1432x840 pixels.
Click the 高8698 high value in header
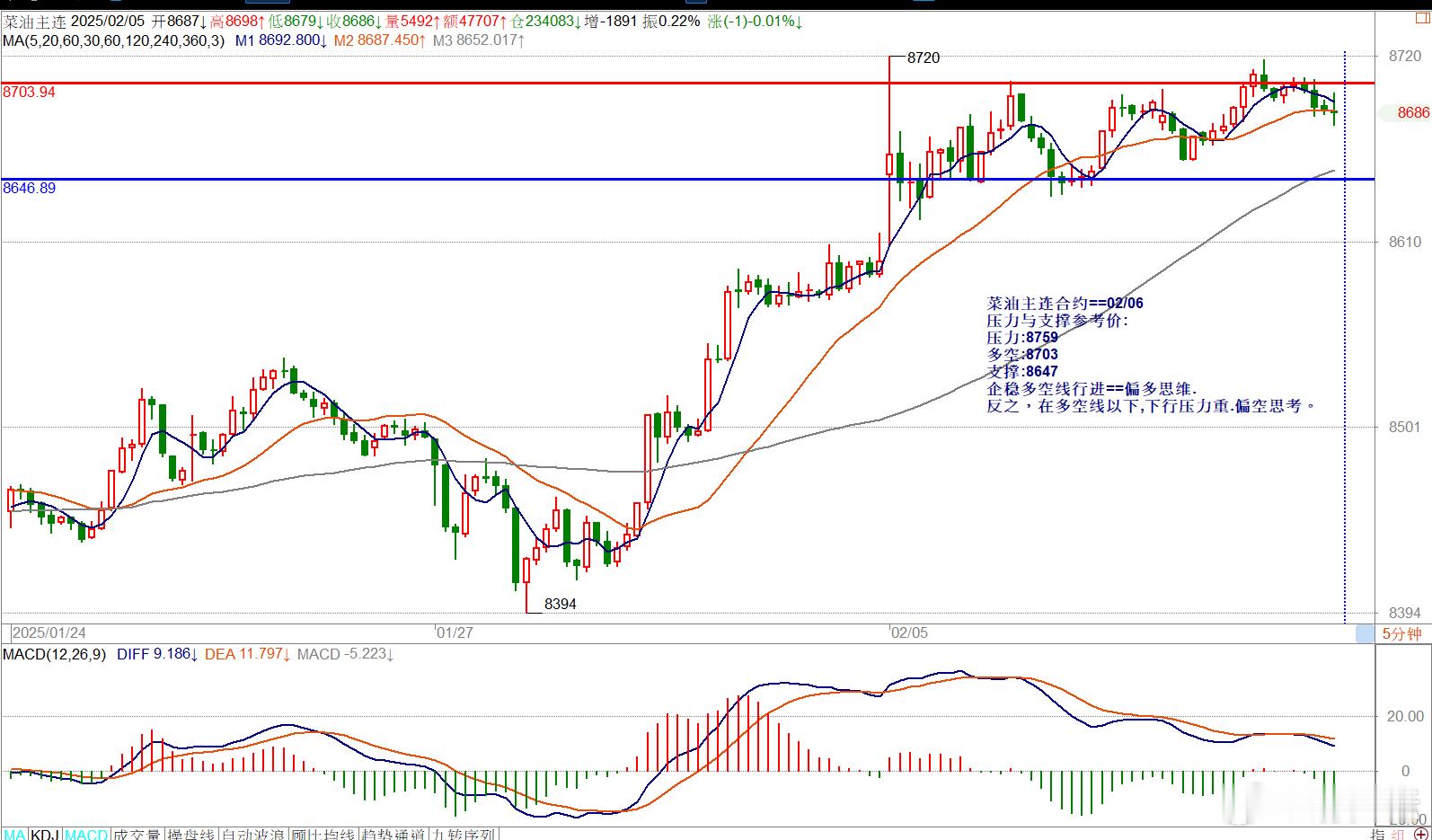point(236,21)
